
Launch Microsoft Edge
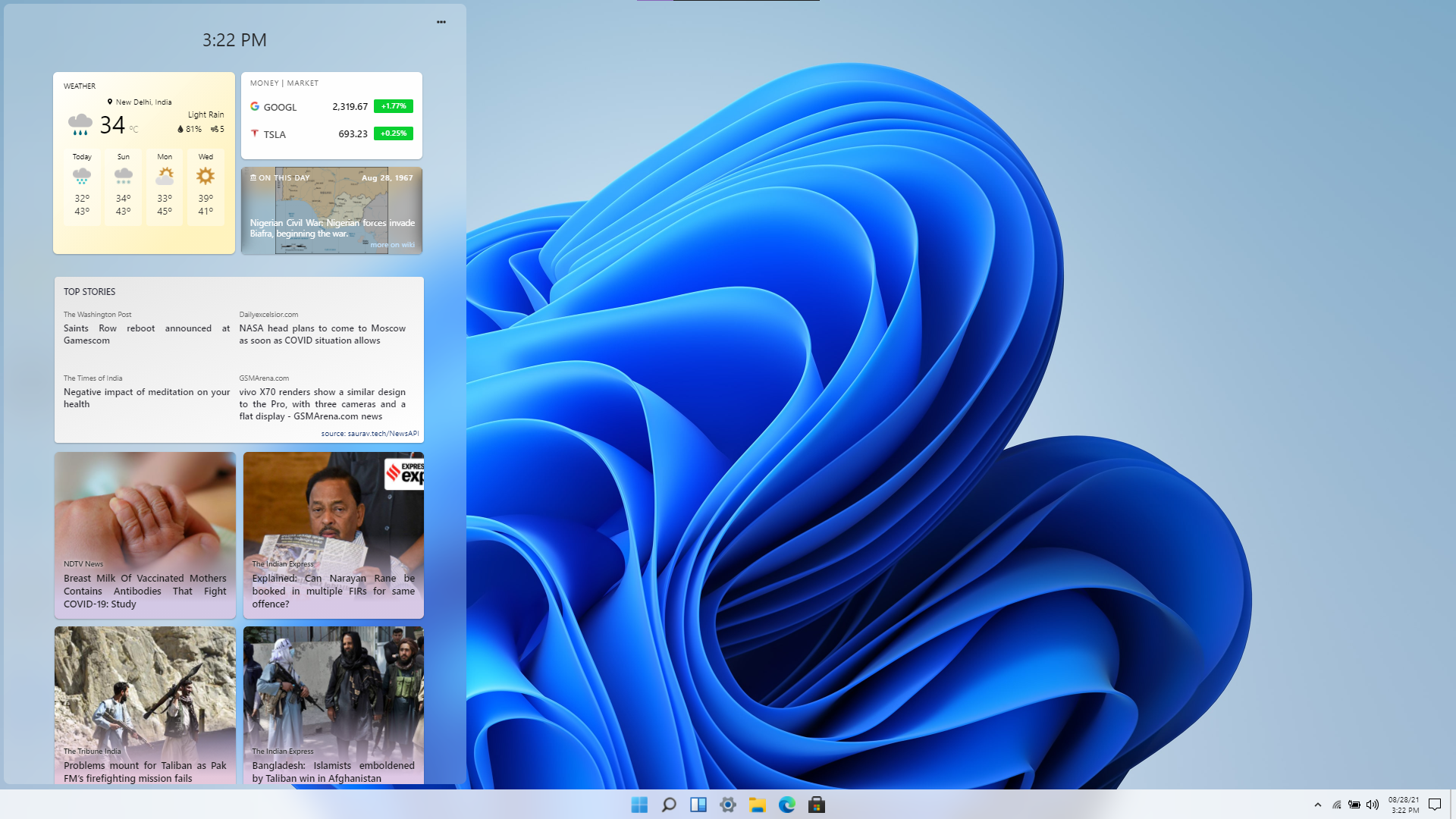point(786,805)
